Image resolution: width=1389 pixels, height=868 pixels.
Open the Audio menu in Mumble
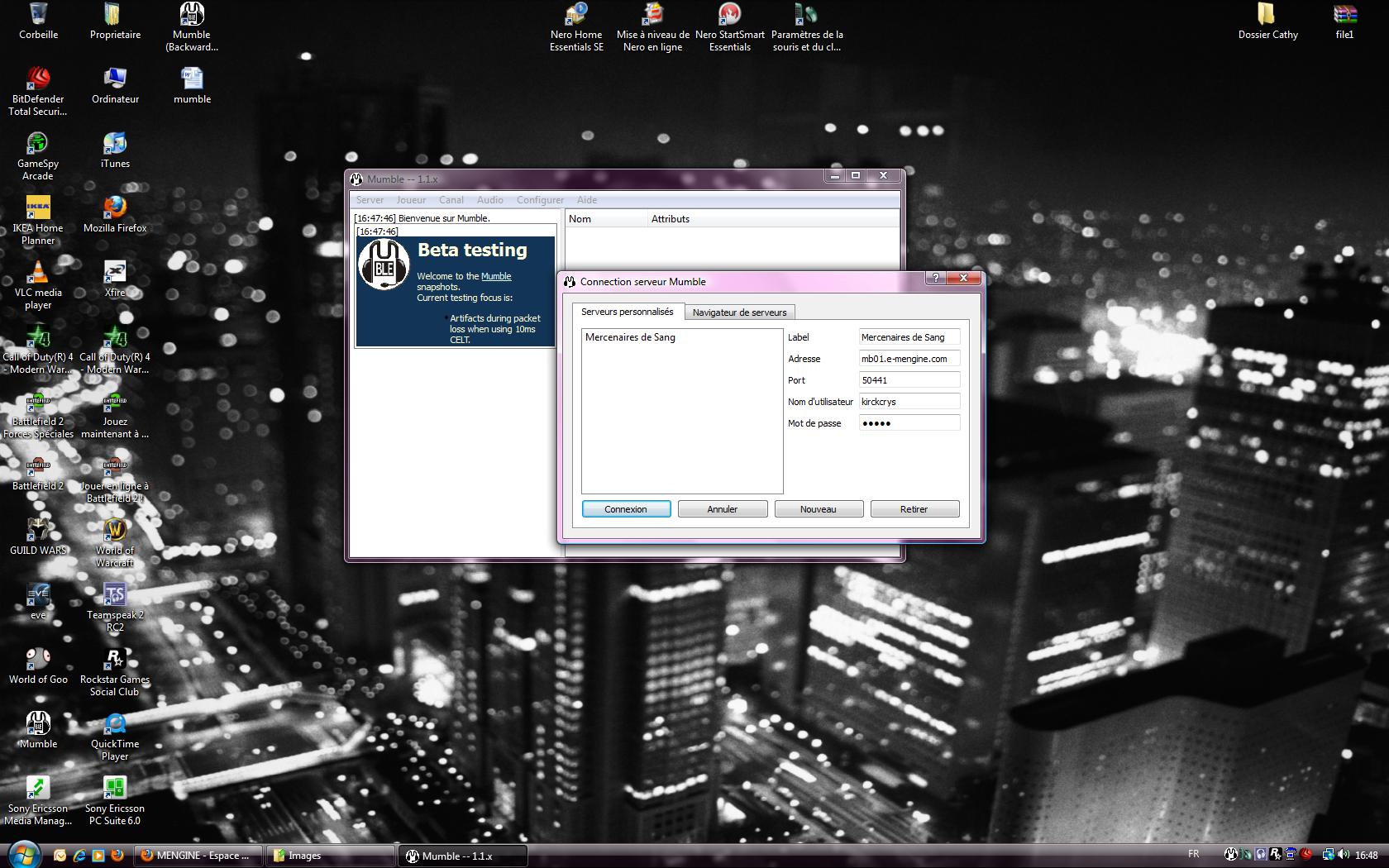coord(490,200)
